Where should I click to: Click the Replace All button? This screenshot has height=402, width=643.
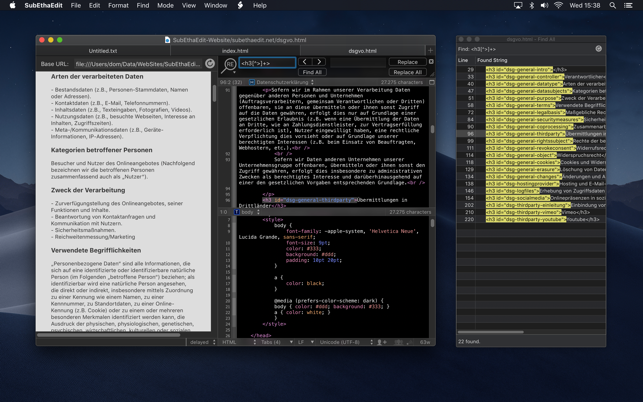[407, 72]
